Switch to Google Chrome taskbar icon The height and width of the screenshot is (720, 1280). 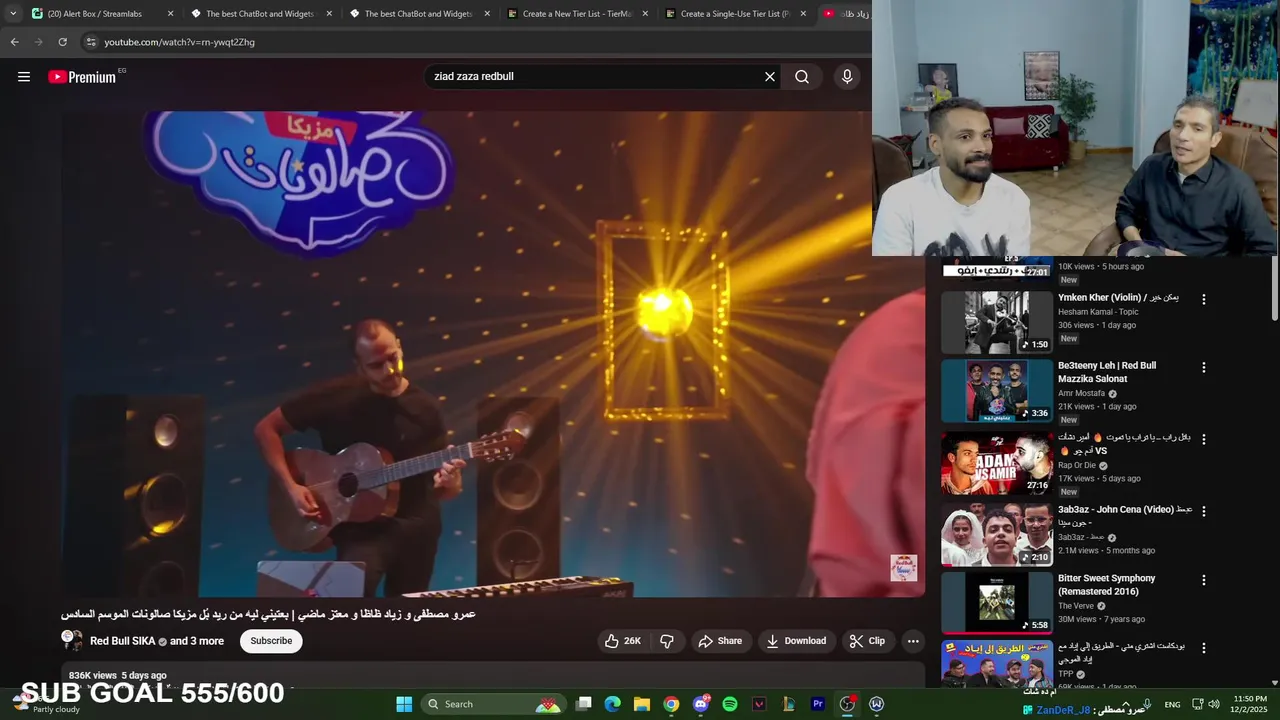(671, 704)
